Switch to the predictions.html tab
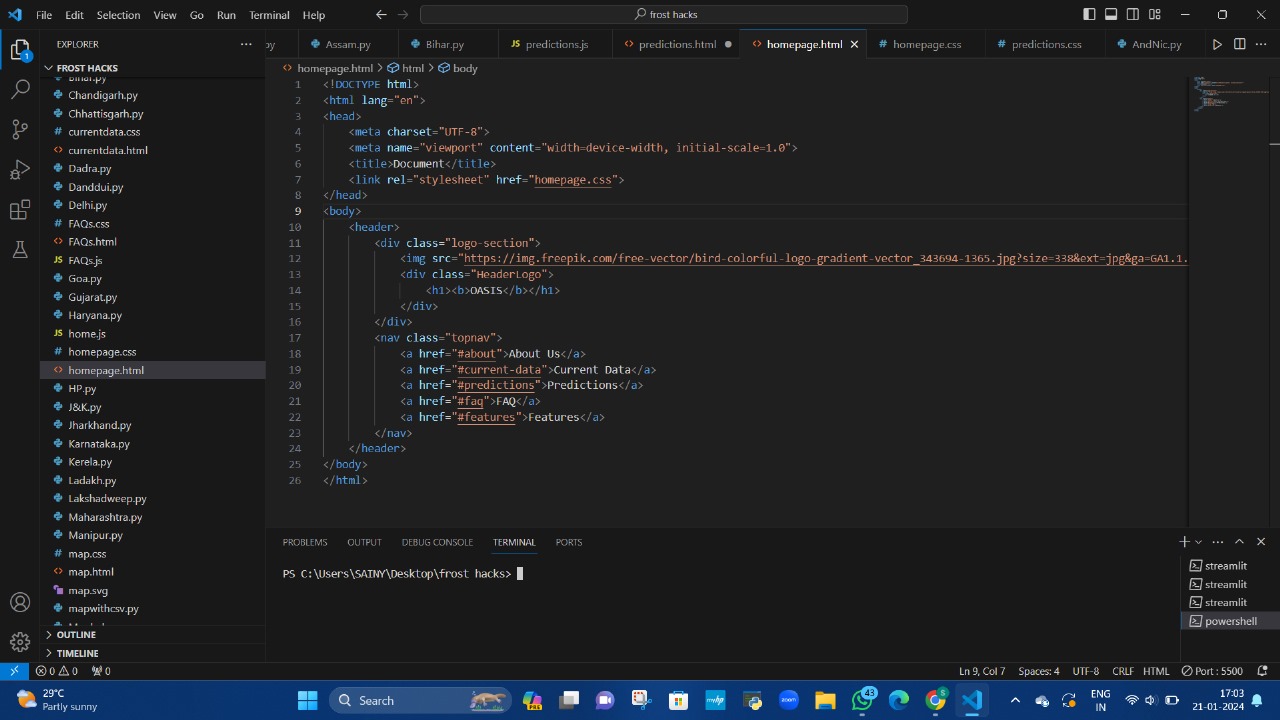The image size is (1280, 720). tap(677, 44)
